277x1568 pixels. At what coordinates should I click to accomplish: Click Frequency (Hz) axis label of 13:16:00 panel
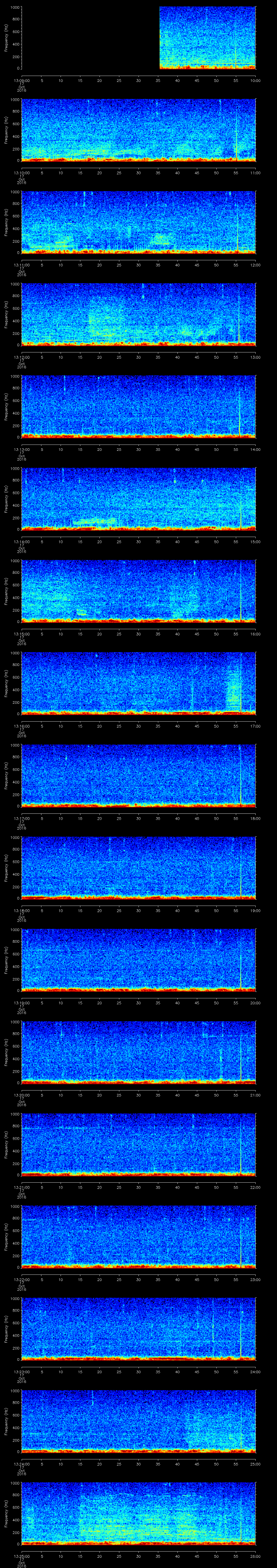tap(6, 683)
